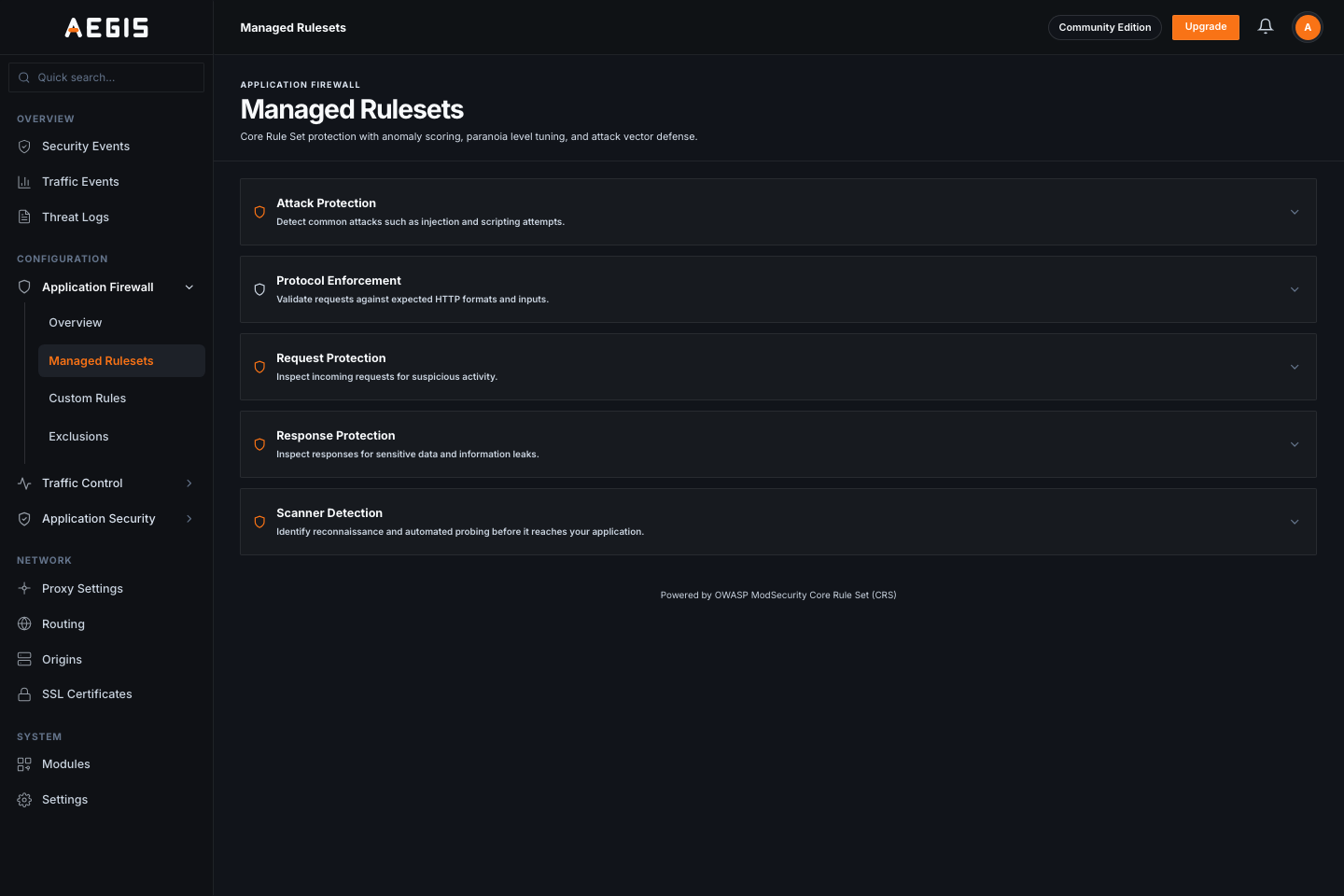Click the Settings gear icon
This screenshot has height=896, width=1344.
point(24,800)
